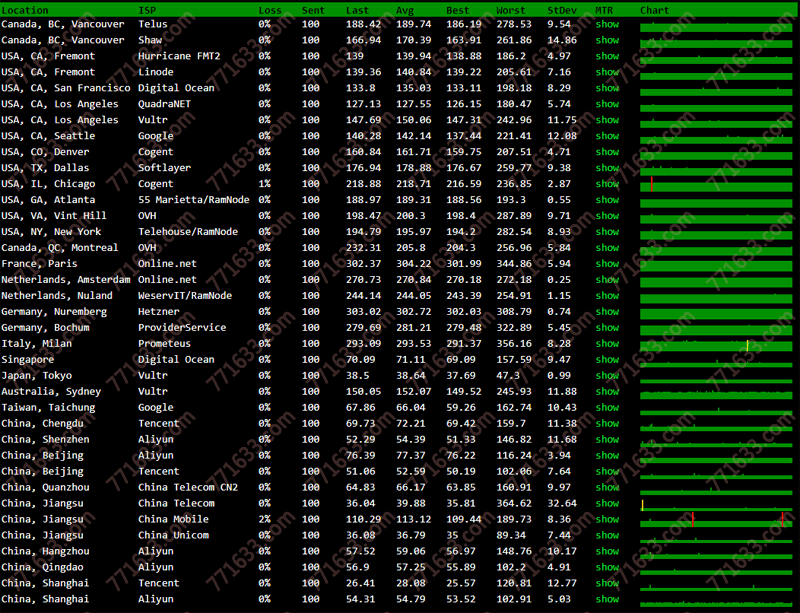Show MTR for Jiangsu China Telecom

[607, 503]
